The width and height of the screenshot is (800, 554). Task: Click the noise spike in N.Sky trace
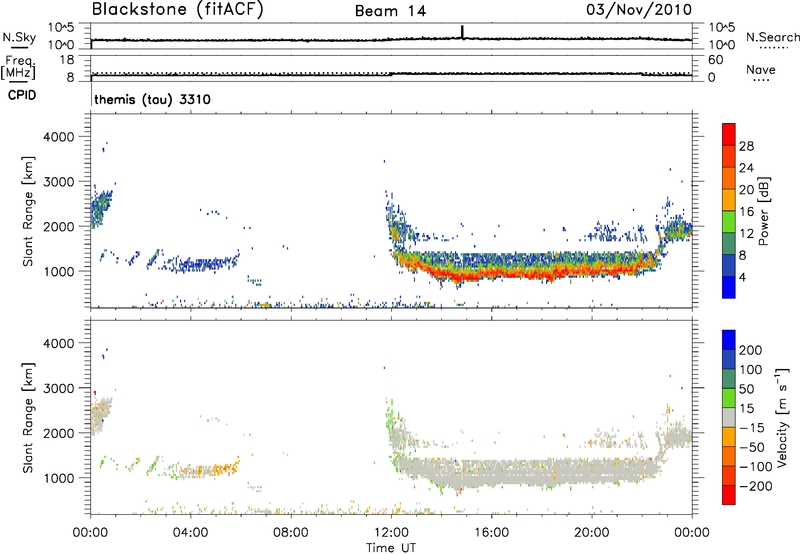(x=462, y=32)
